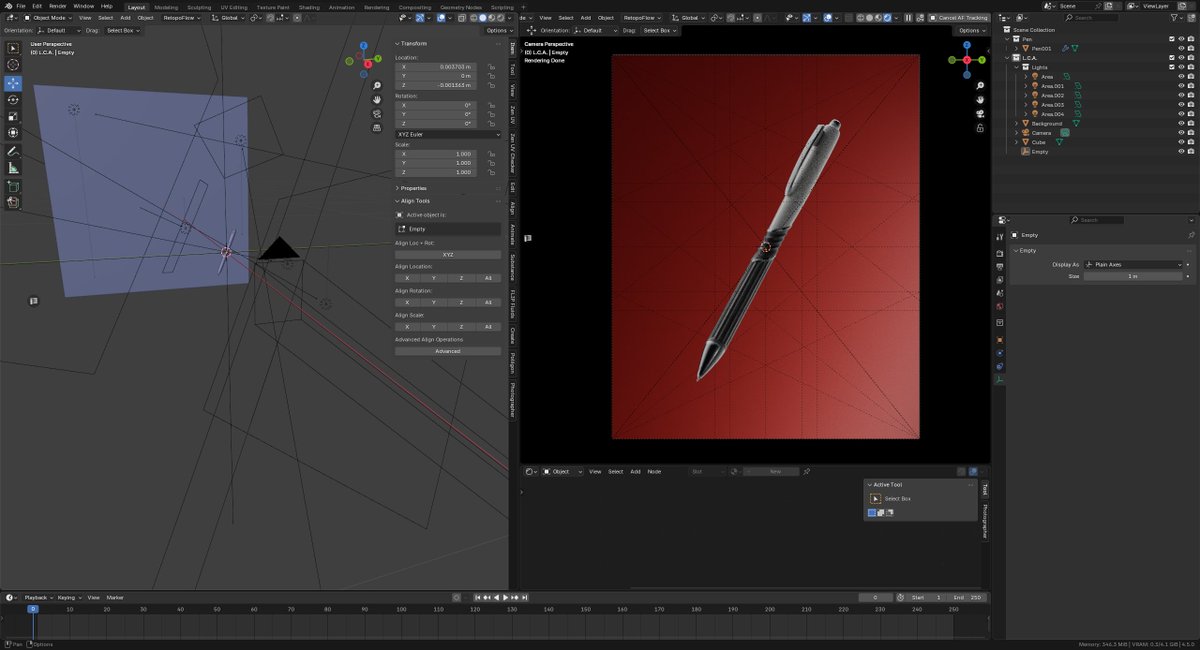Open Object Mode dropdown in left viewport

50,17
